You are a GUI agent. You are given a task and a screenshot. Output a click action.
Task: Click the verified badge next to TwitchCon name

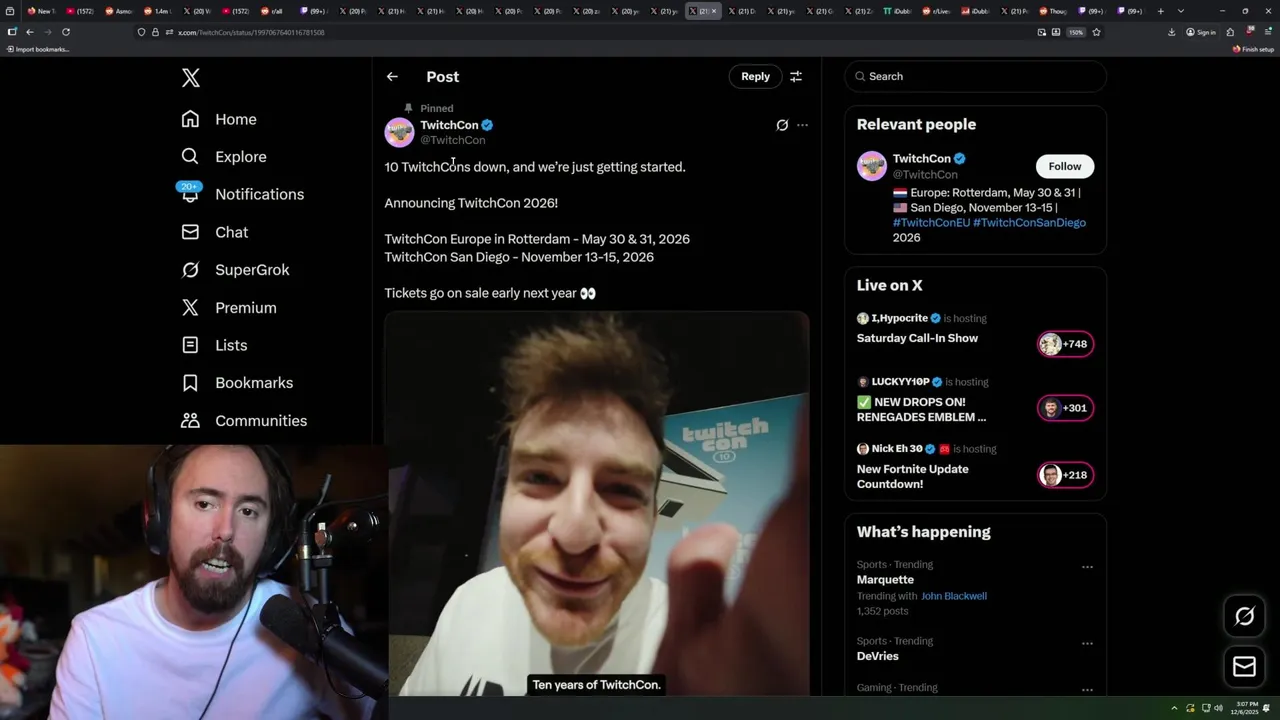coord(487,125)
